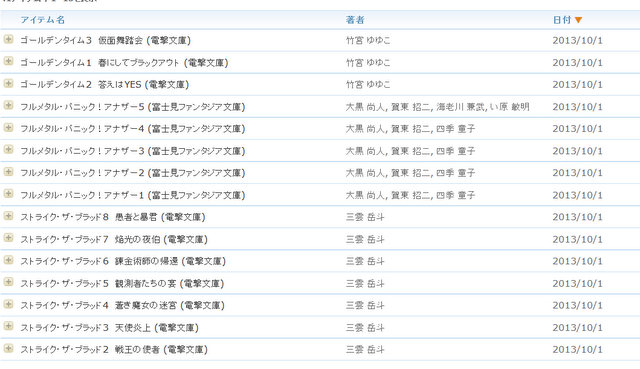Expand the ストライク・ザ・ブラッド6 錬金術師の帰還 row

pos(8,260)
